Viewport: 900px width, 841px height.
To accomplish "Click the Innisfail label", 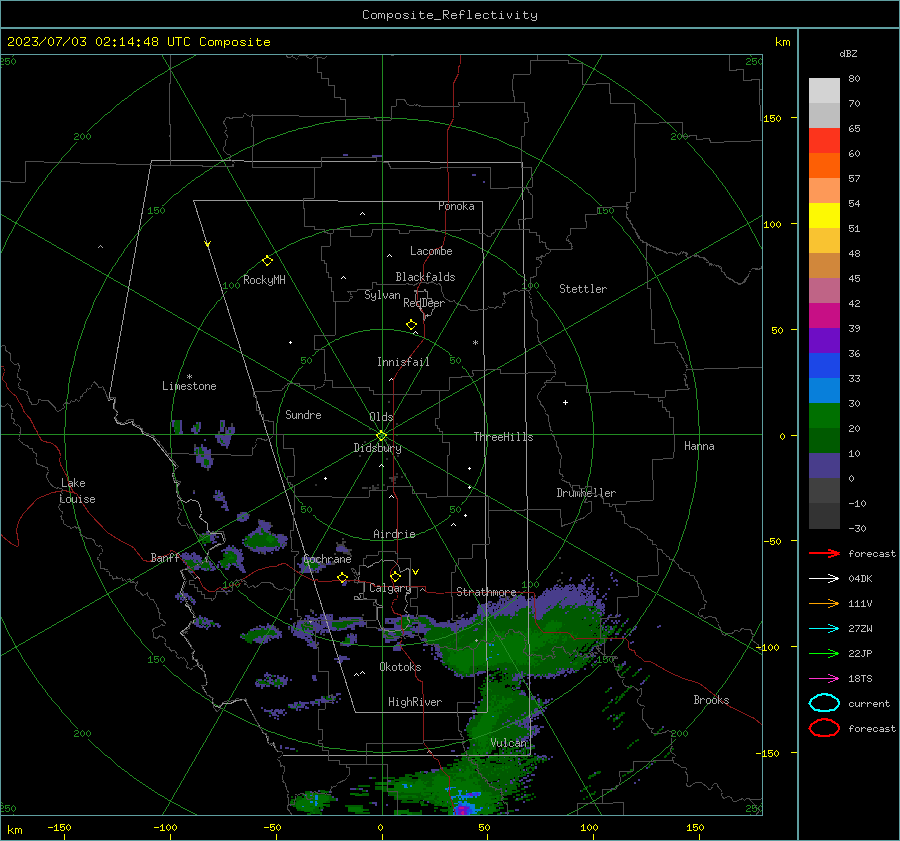I will [x=403, y=362].
